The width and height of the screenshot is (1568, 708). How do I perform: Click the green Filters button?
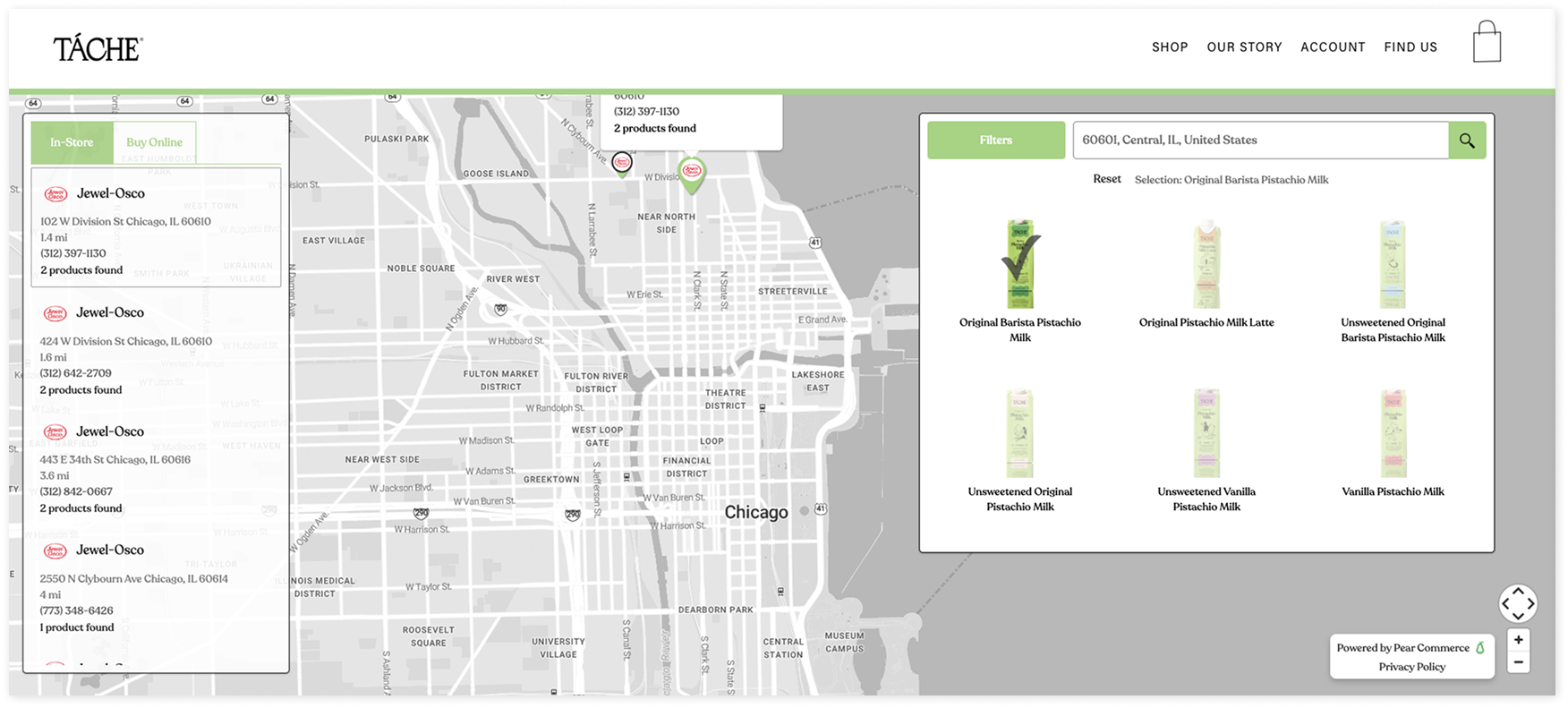(996, 141)
